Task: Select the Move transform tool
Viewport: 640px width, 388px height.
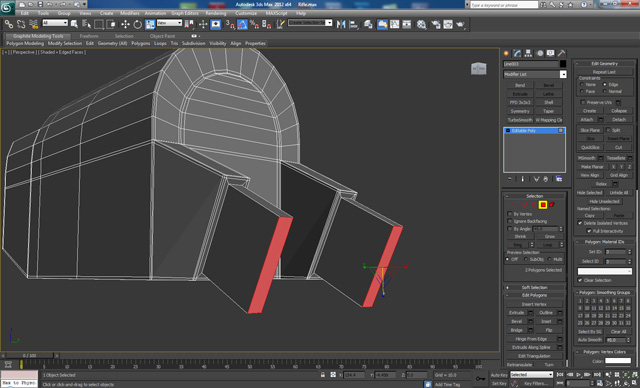Action: (x=125, y=24)
